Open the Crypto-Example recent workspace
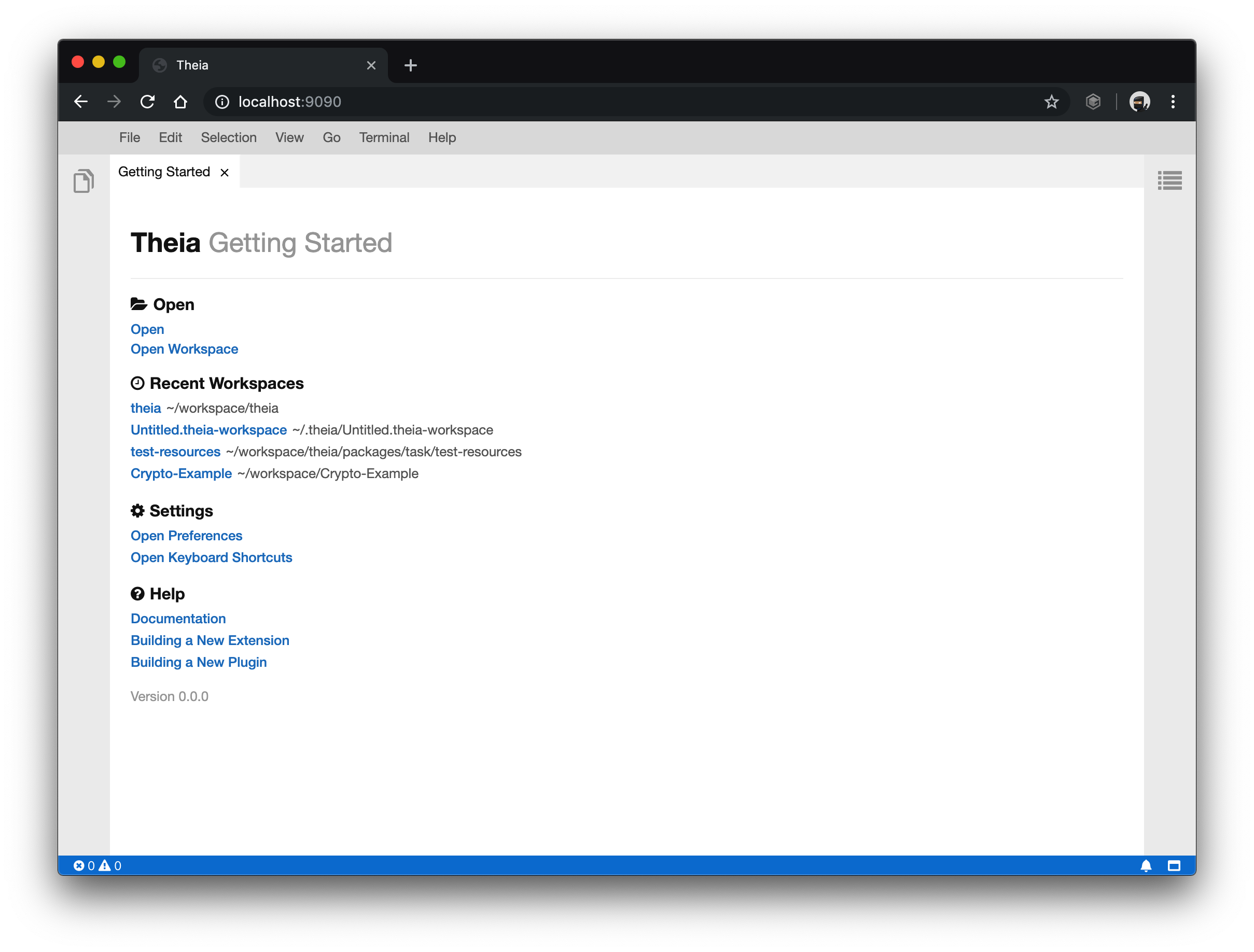Screen dimensions: 1254x952 (181, 474)
